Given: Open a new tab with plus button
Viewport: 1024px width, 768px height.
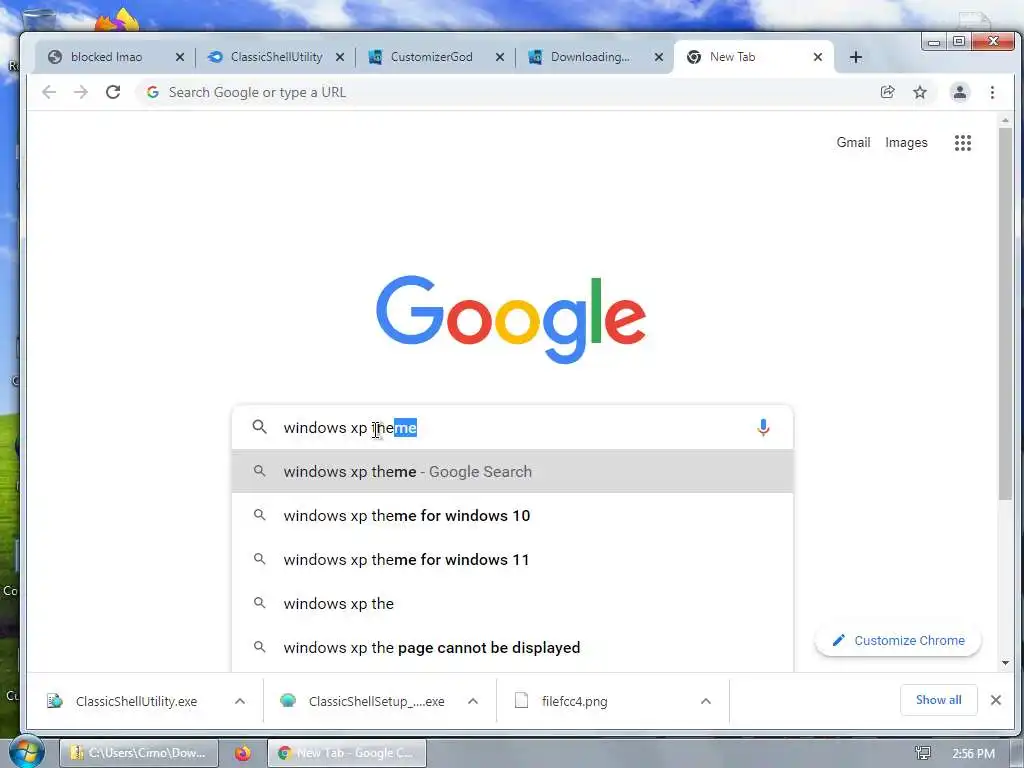Looking at the screenshot, I should (x=856, y=57).
